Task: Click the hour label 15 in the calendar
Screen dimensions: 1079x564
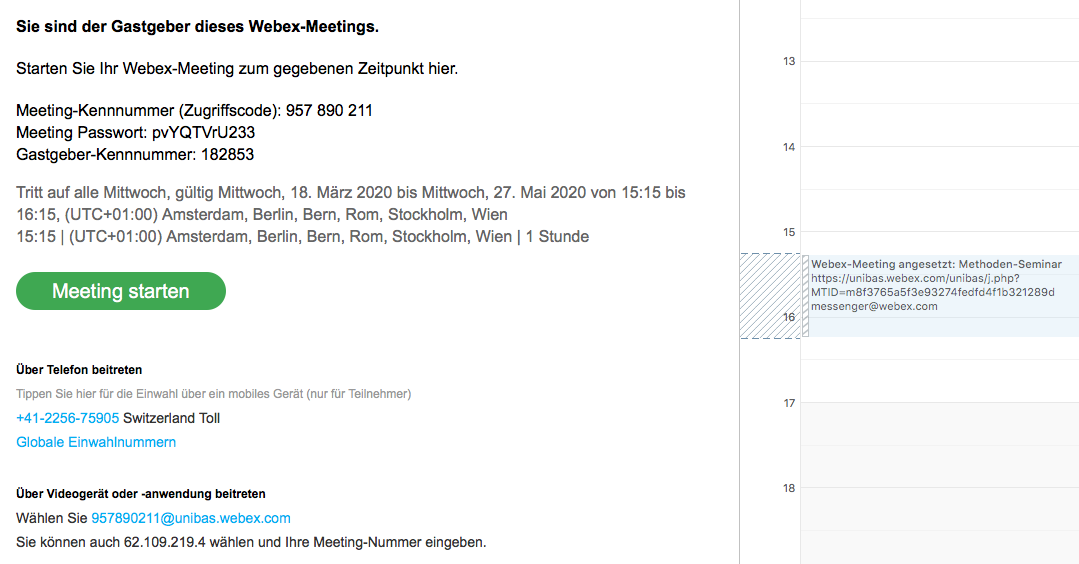Action: [788, 232]
